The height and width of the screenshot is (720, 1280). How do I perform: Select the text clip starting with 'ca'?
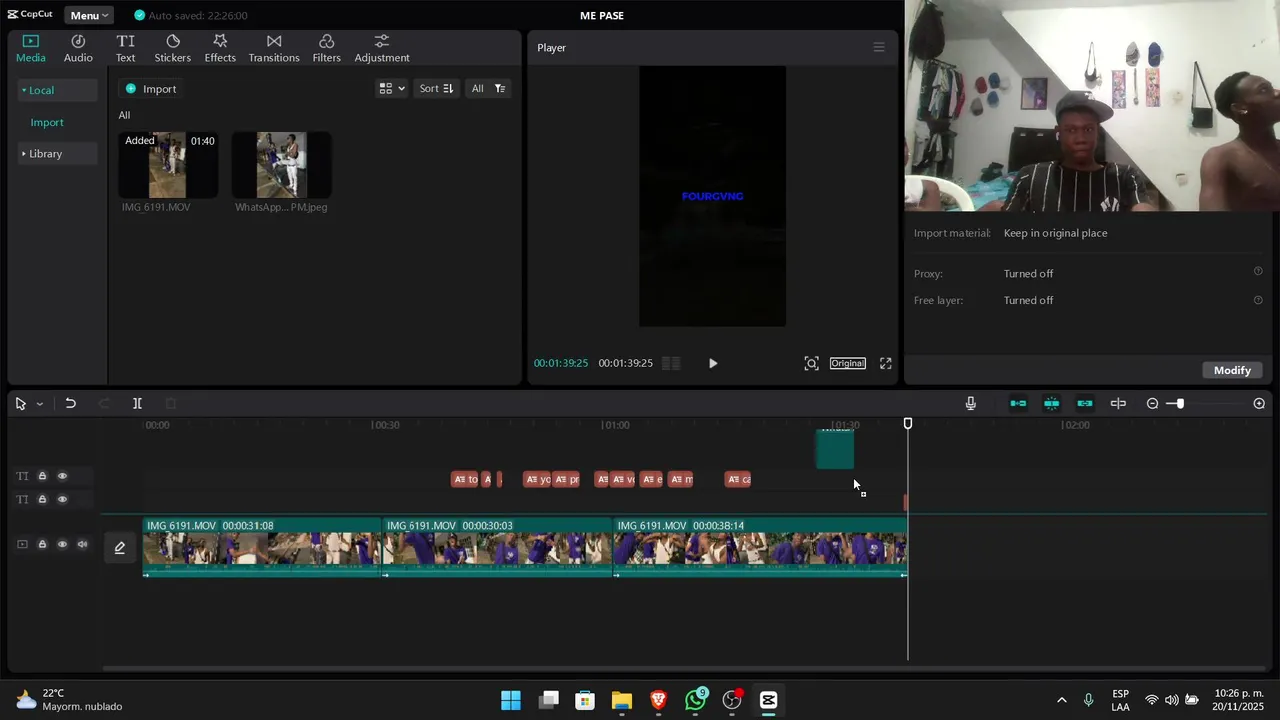738,479
